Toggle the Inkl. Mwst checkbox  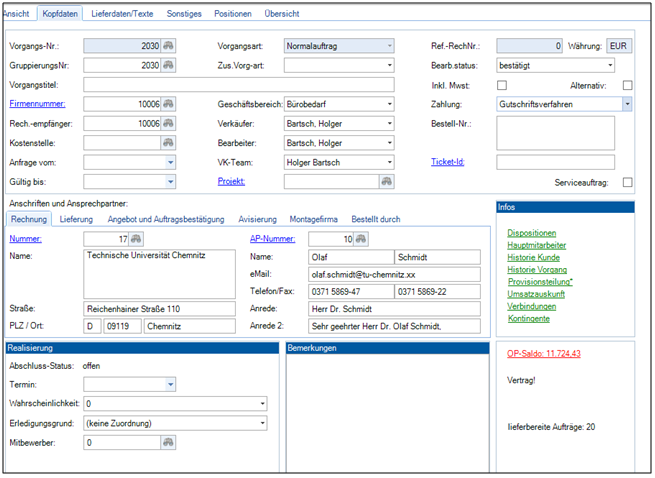point(503,85)
